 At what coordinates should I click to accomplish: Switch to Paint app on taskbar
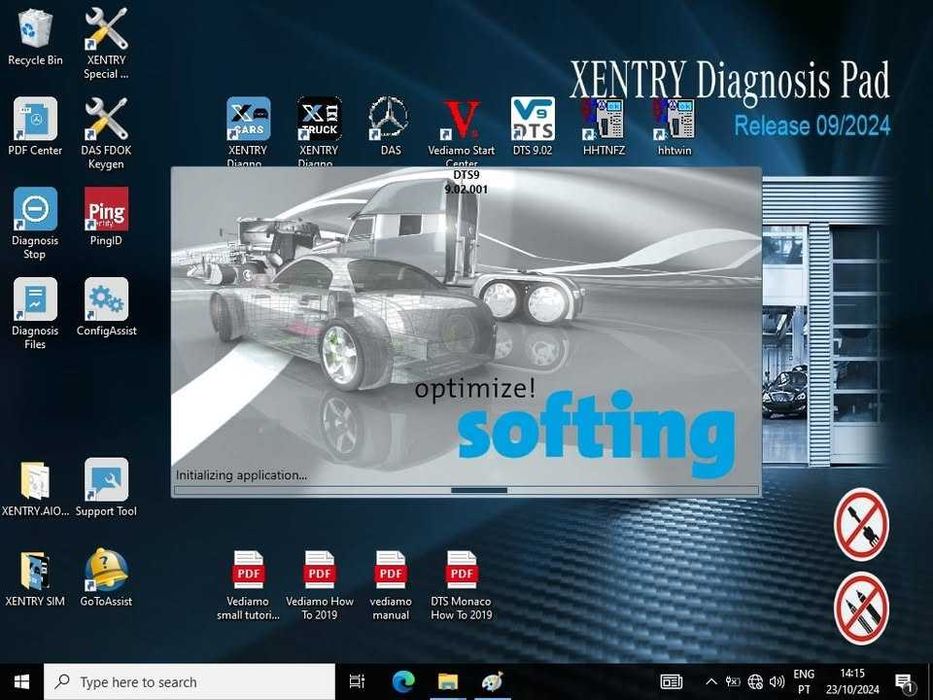pos(493,682)
